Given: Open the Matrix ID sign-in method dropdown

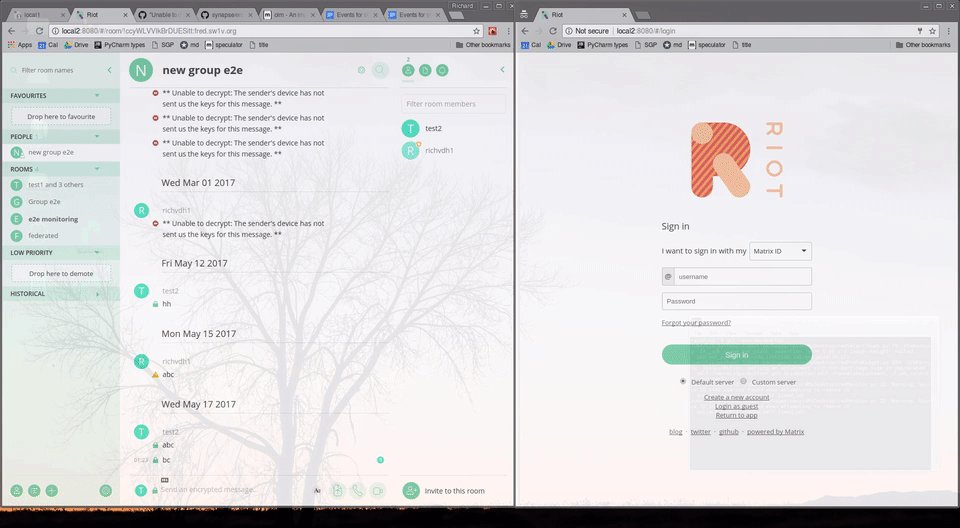Looking at the screenshot, I should [781, 251].
